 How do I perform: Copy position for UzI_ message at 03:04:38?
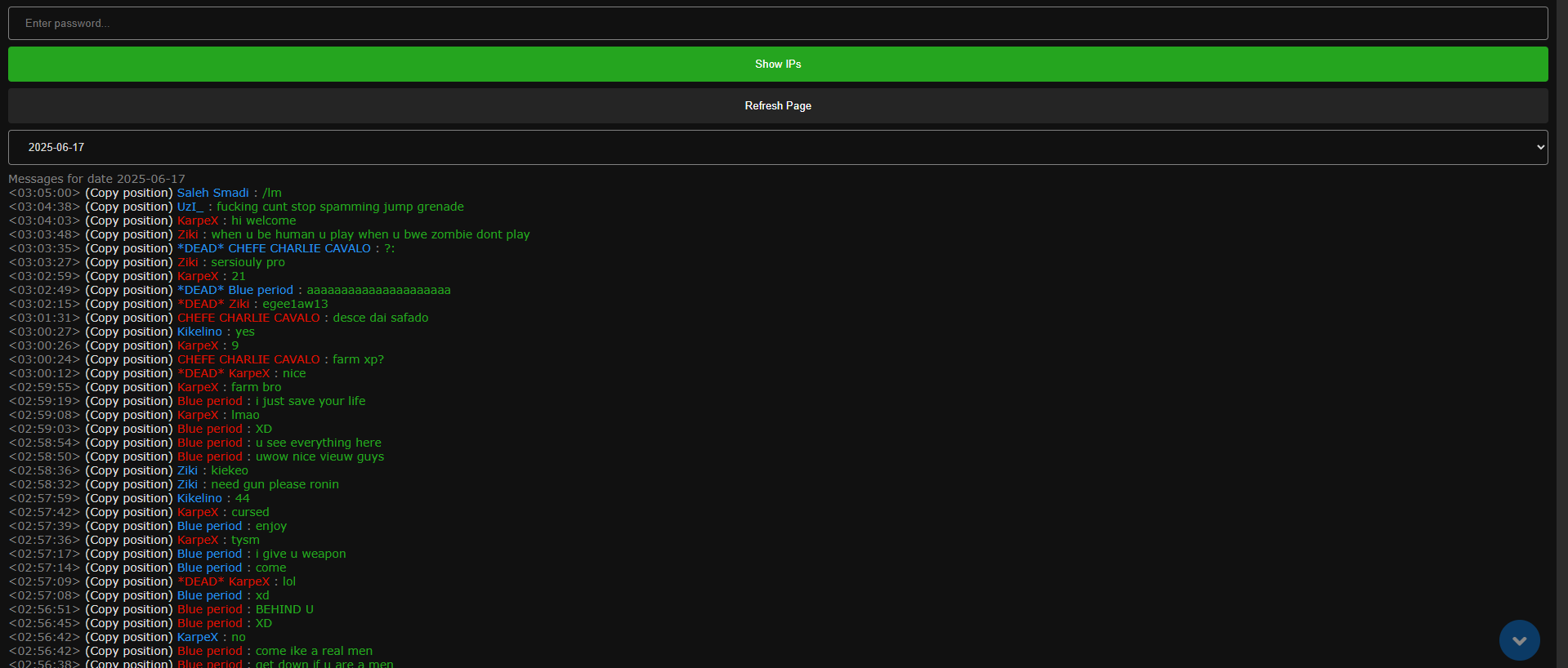pyautogui.click(x=129, y=207)
